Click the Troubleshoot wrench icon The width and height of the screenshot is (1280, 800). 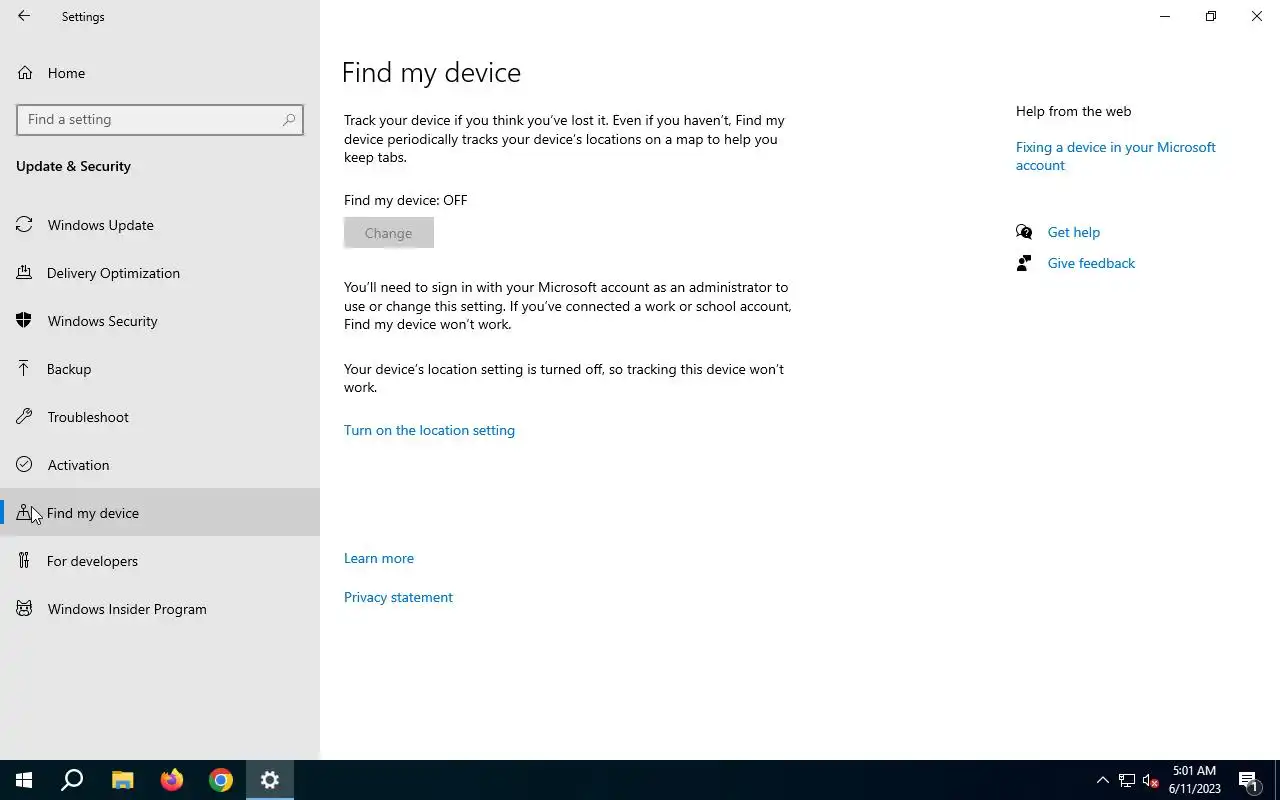coord(25,417)
